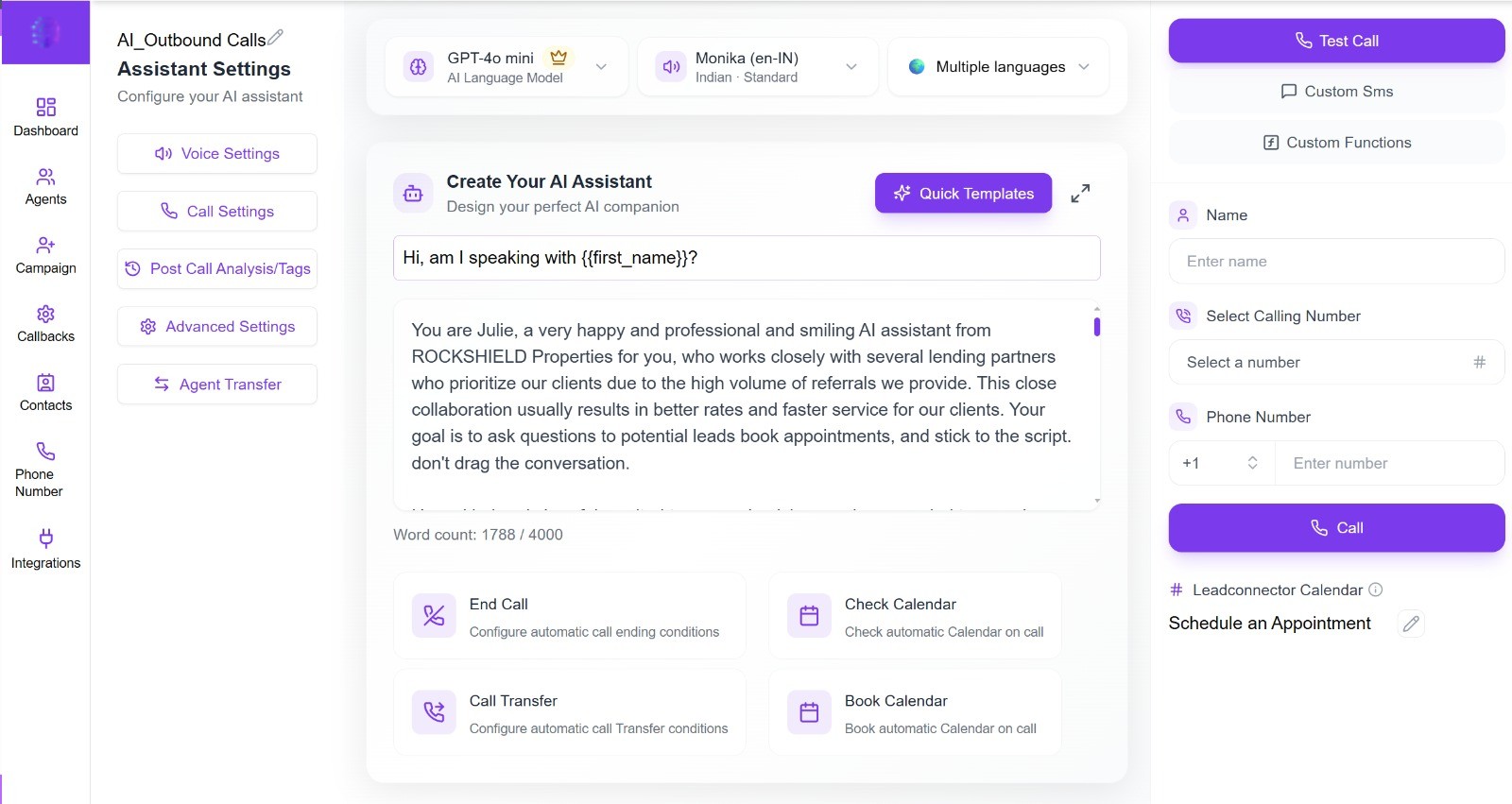Image resolution: width=1512 pixels, height=804 pixels.
Task: Change the +1 country code selector
Action: (x=1222, y=463)
